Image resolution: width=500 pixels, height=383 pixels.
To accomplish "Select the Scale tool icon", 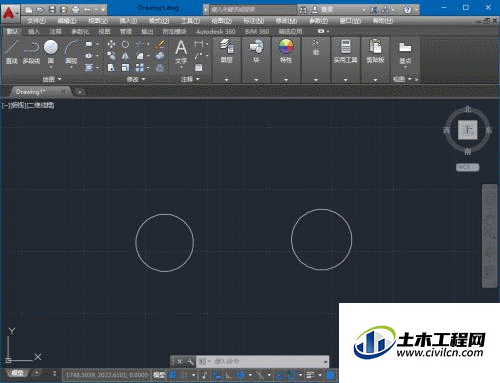I will pos(125,68).
